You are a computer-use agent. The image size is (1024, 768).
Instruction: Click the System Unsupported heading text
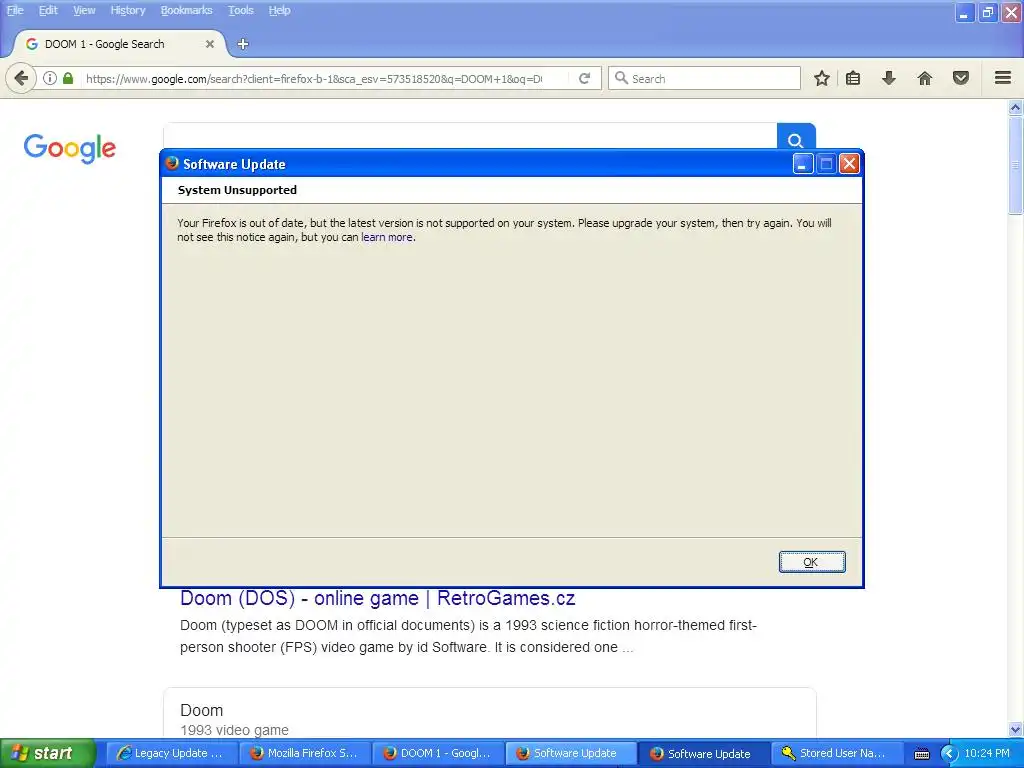pyautogui.click(x=237, y=190)
